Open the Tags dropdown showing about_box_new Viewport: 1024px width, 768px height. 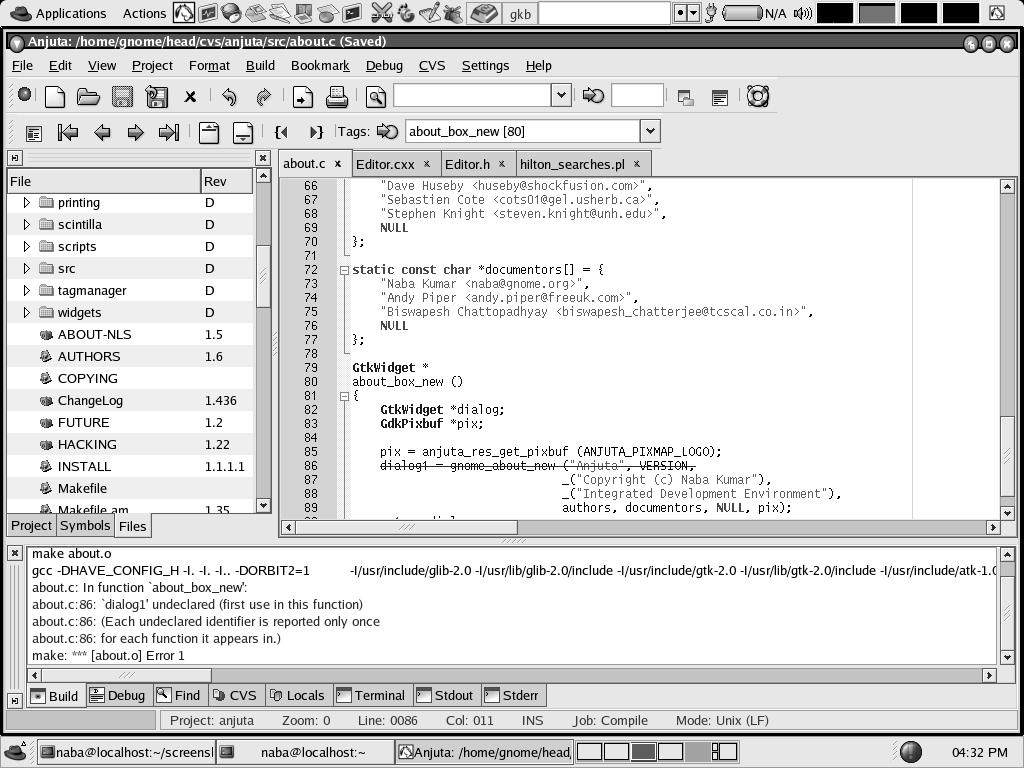coord(650,131)
